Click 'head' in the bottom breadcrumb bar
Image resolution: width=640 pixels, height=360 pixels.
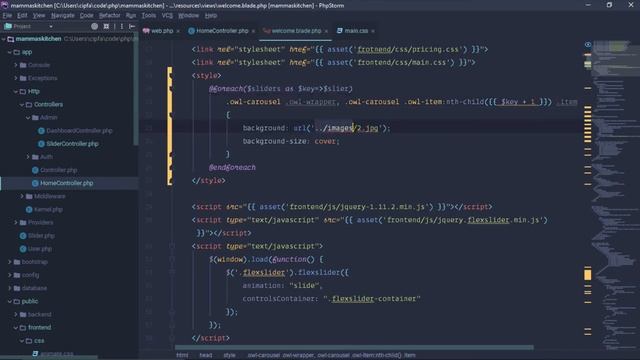point(206,355)
